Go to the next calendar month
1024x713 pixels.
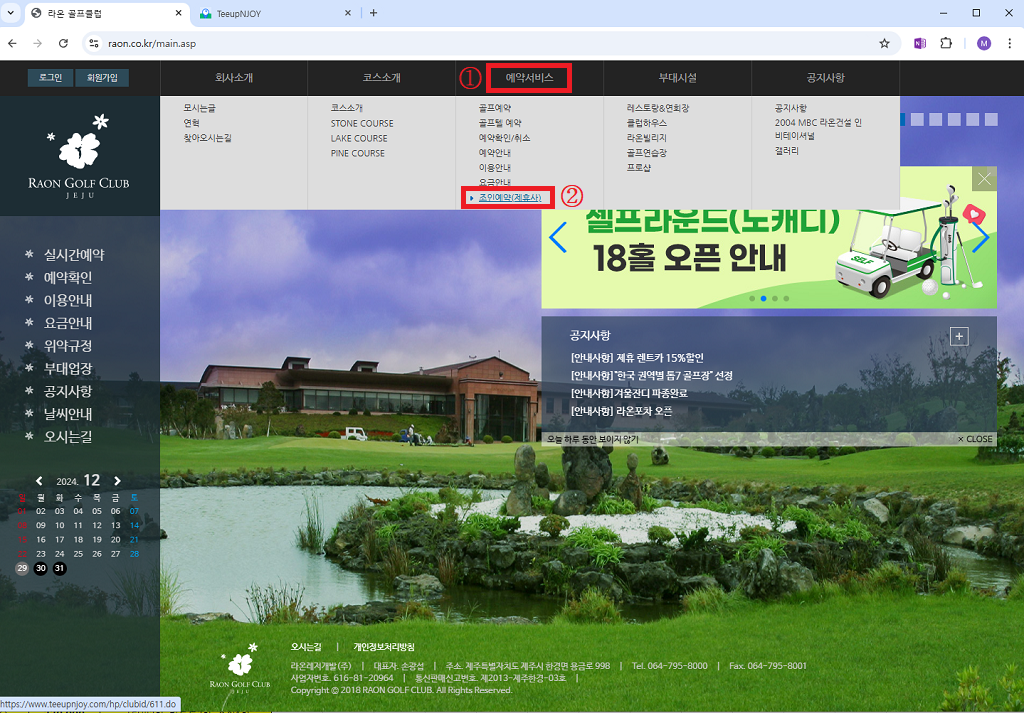(118, 481)
